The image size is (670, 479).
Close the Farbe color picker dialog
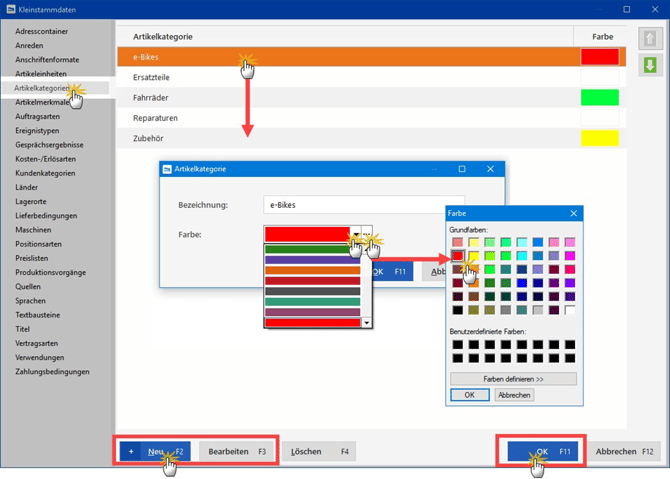pyautogui.click(x=573, y=213)
